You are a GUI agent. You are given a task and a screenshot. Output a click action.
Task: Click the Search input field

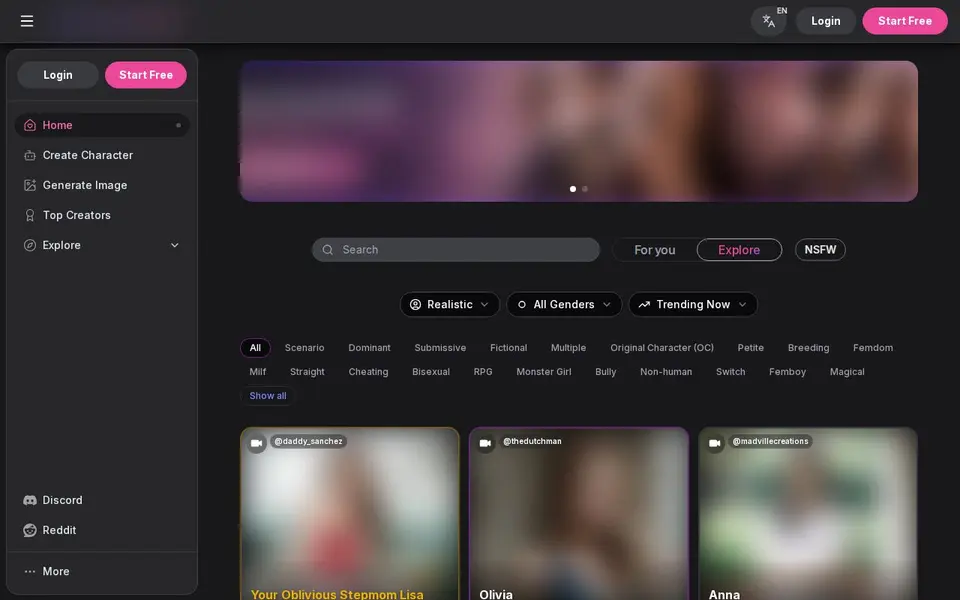pyautogui.click(x=456, y=250)
